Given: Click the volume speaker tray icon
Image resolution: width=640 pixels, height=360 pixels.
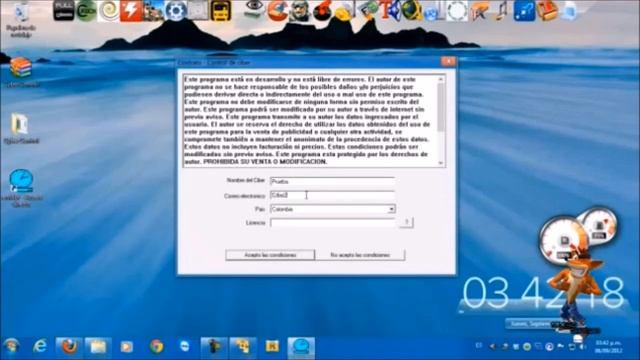Looking at the screenshot, I should (583, 347).
